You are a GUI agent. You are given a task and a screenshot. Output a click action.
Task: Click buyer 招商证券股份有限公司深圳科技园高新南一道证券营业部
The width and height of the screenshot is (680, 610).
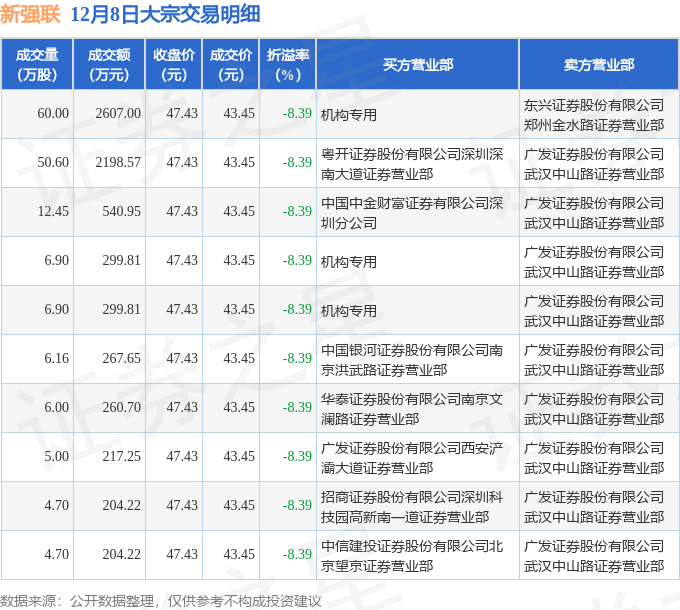click(x=412, y=507)
